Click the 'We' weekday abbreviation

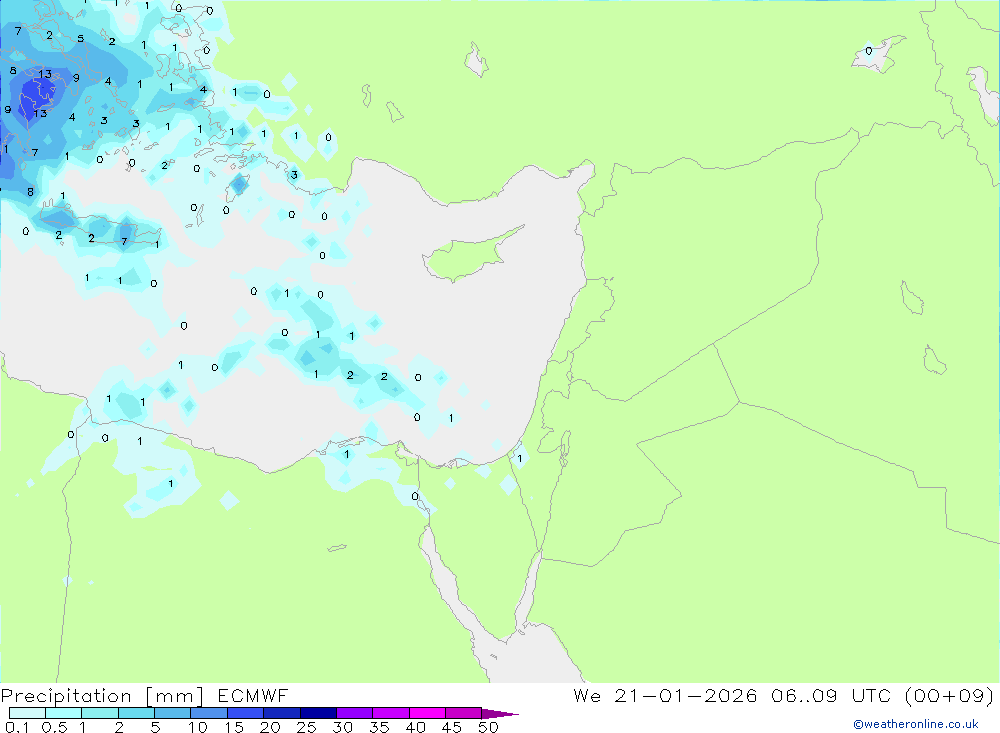tap(587, 695)
